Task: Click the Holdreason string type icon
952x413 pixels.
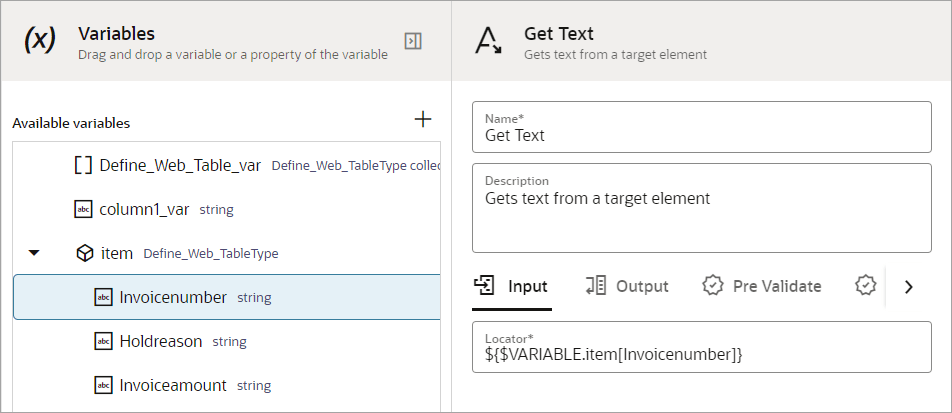Action: coord(103,341)
